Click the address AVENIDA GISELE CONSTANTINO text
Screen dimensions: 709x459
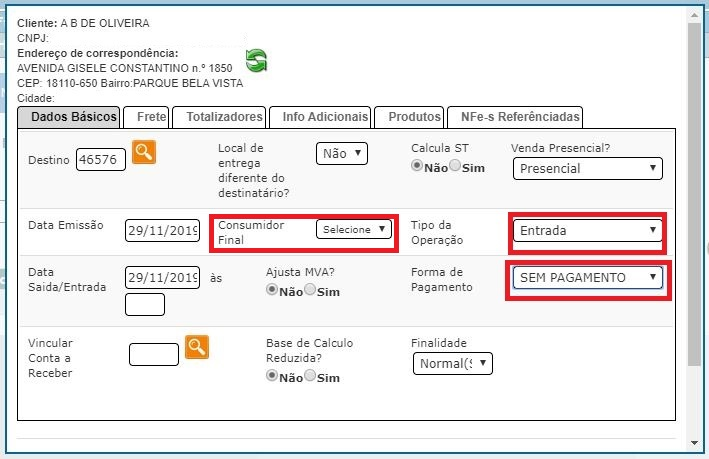[x=125, y=68]
